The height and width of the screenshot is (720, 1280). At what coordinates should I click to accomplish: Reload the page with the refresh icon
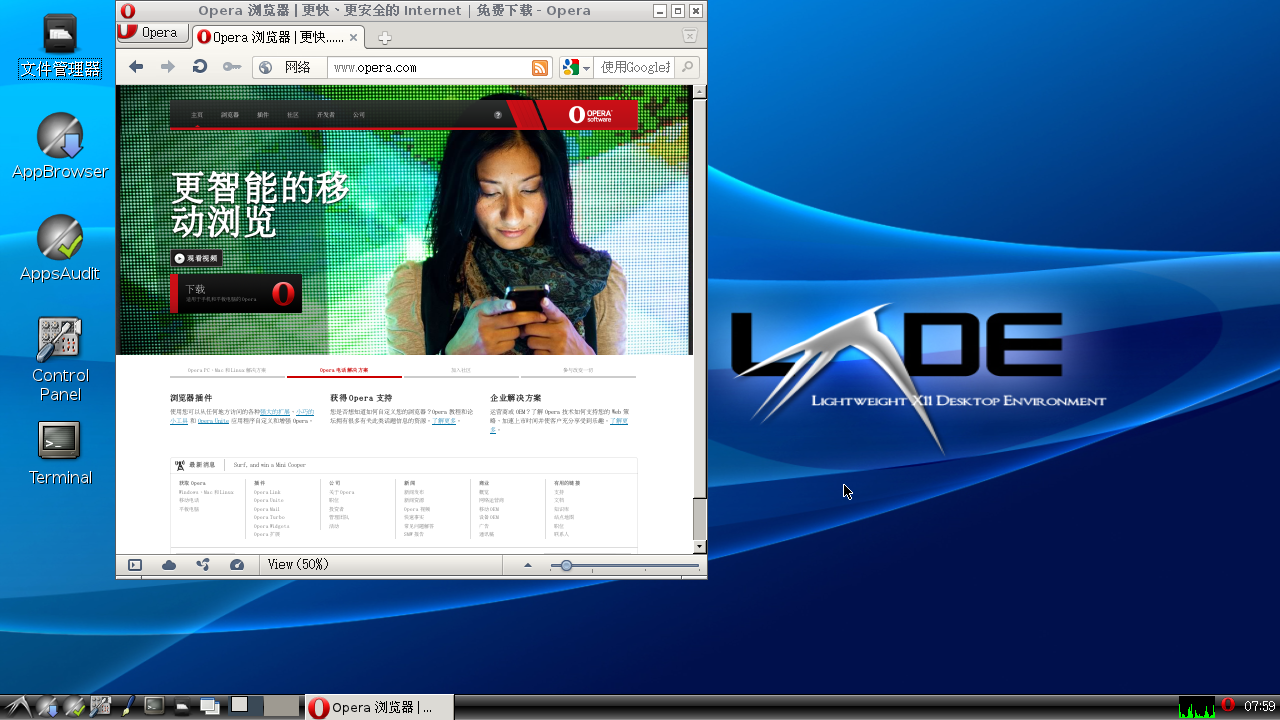pyautogui.click(x=200, y=67)
